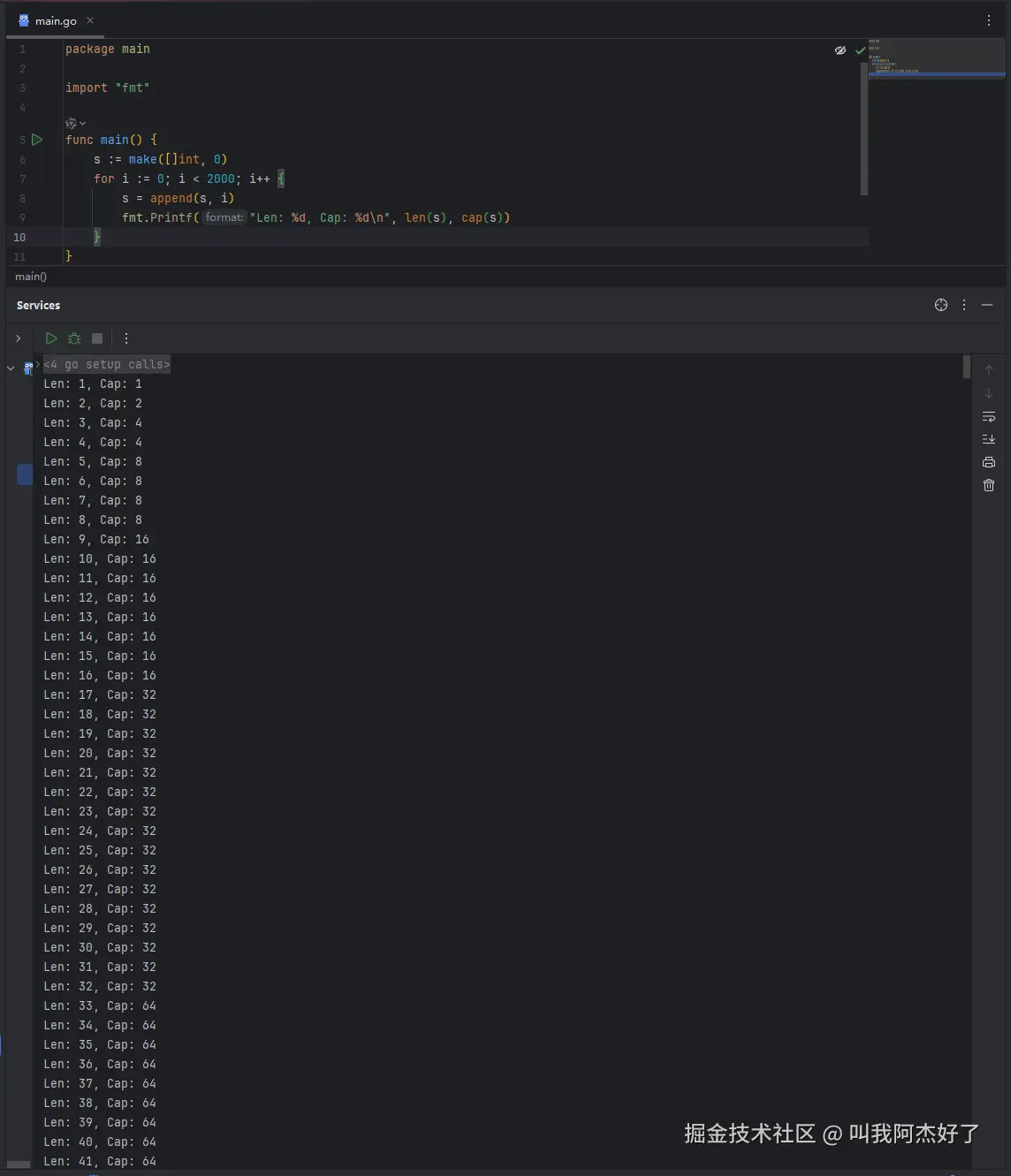The width and height of the screenshot is (1011, 1176).
Task: Click the down arrow console navigation icon
Action: (989, 393)
